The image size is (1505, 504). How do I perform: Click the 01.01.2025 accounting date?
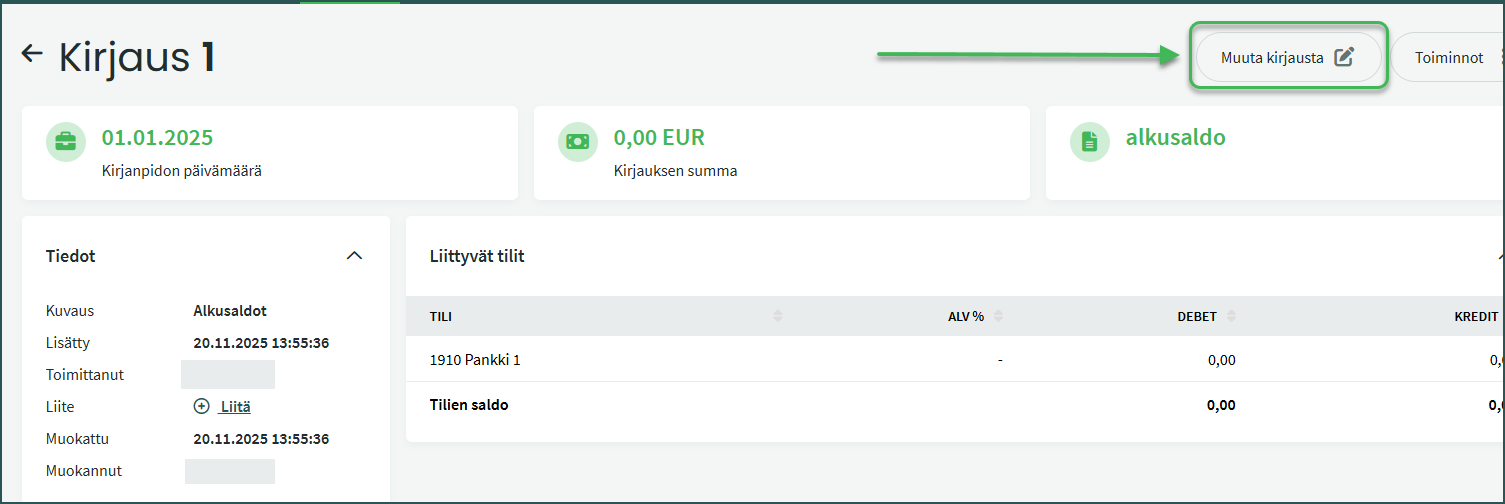tap(157, 138)
